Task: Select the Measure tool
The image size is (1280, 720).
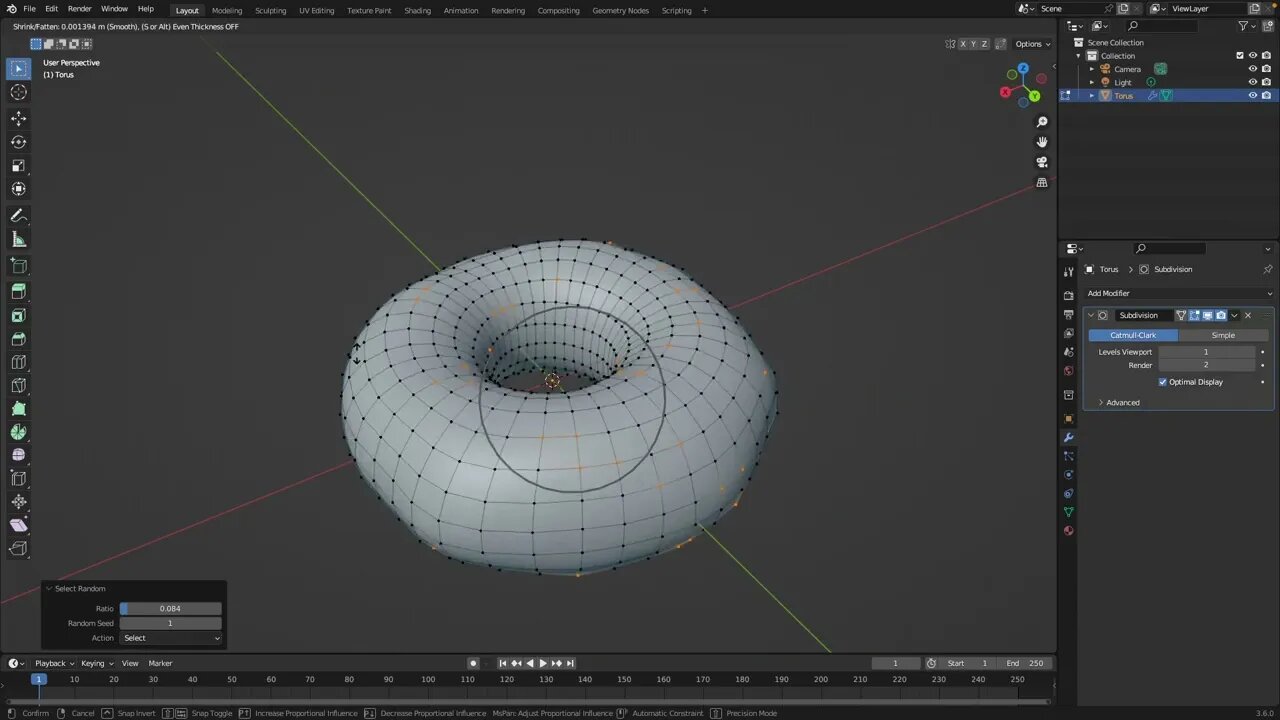Action: click(18, 239)
